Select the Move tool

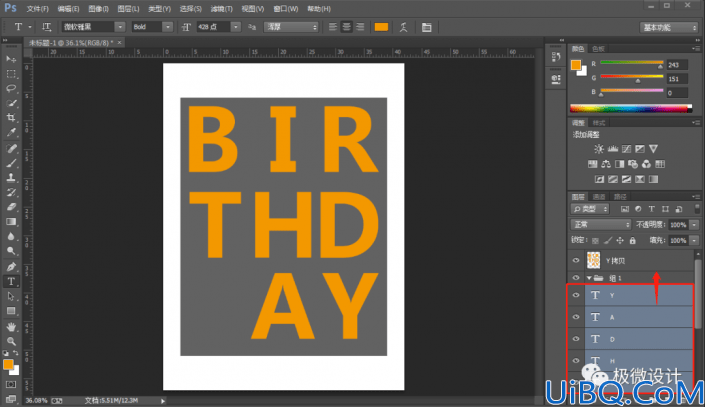coord(11,59)
